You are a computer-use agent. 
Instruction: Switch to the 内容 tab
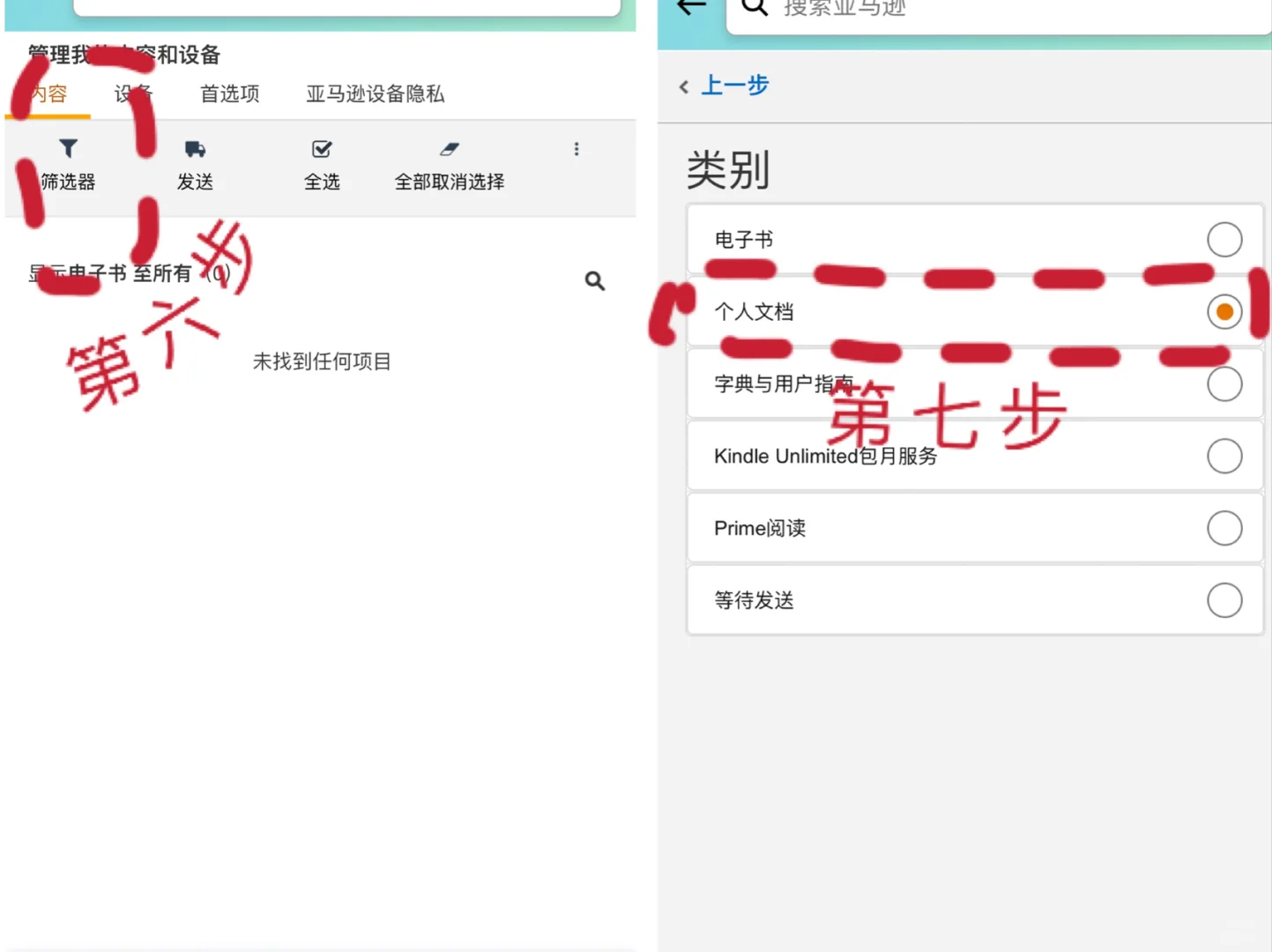pos(48,93)
